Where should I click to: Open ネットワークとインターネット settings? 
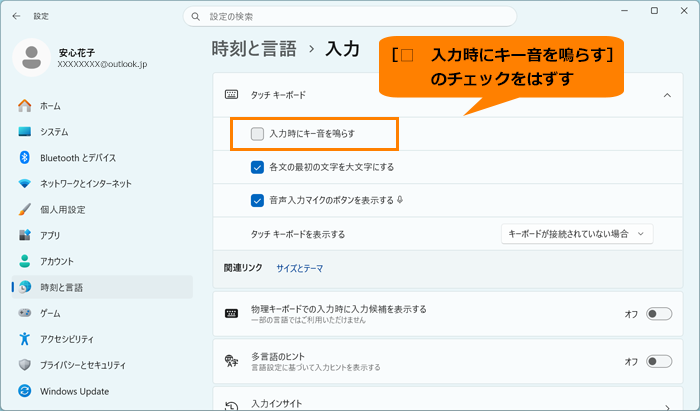(x=102, y=183)
